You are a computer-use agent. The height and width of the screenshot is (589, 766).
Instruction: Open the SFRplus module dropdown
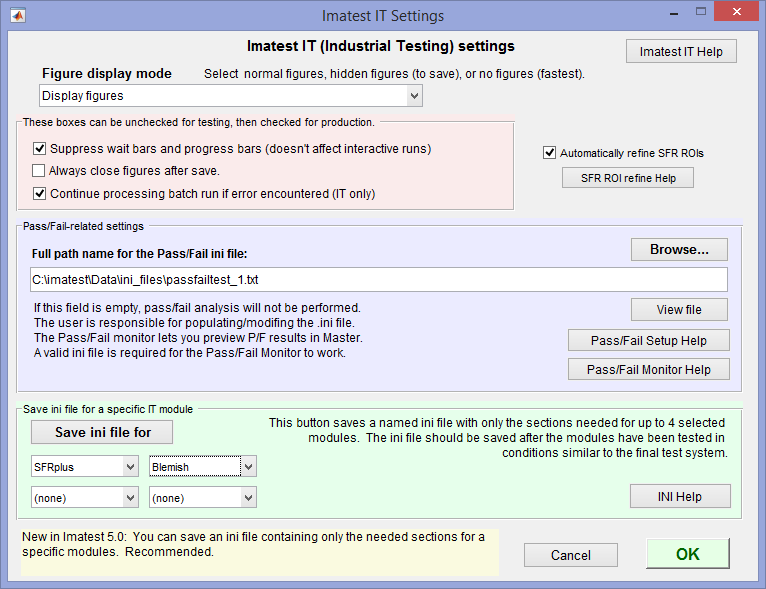(x=85, y=467)
